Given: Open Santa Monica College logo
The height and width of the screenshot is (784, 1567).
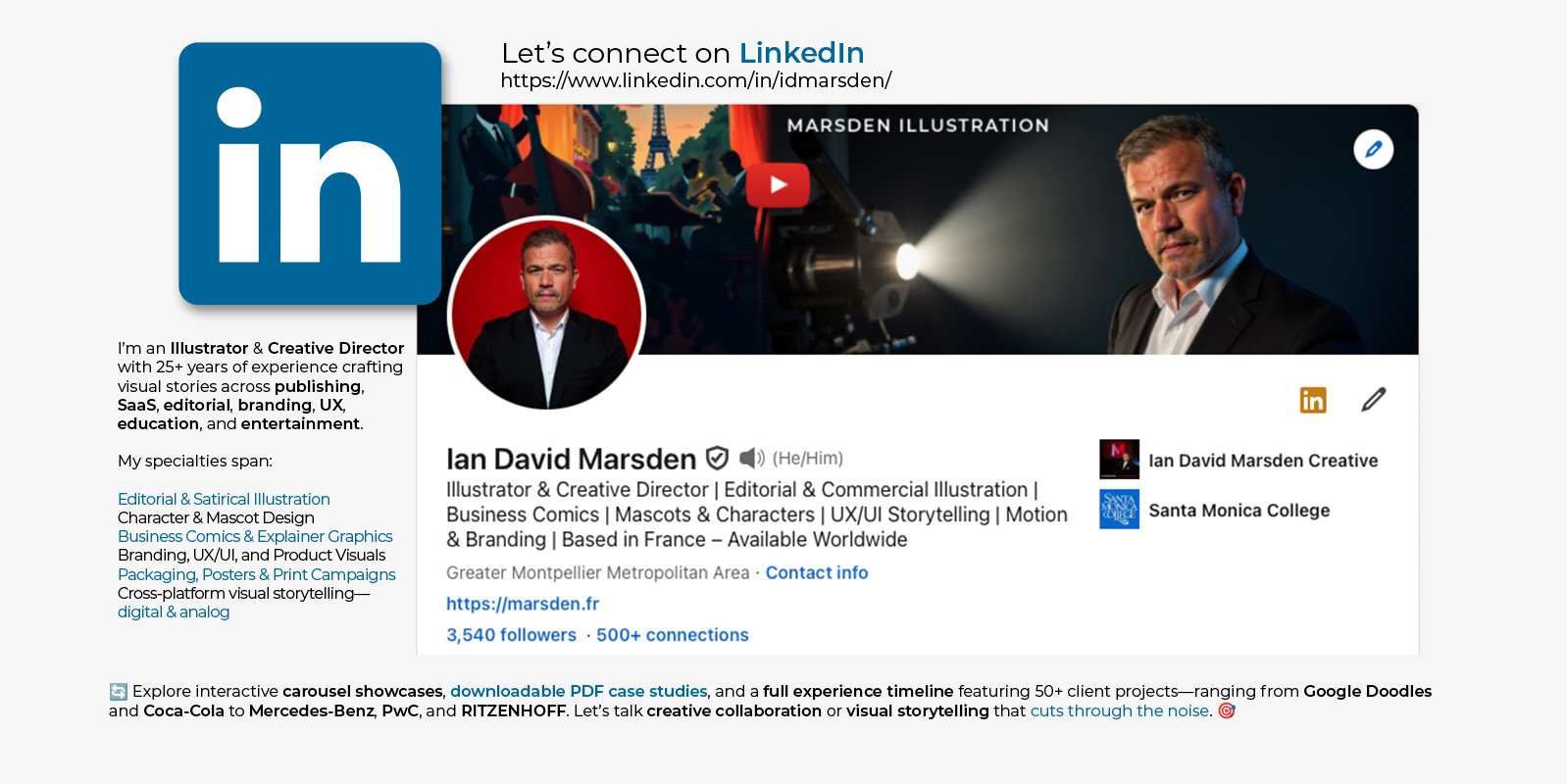Looking at the screenshot, I should pos(1119,509).
